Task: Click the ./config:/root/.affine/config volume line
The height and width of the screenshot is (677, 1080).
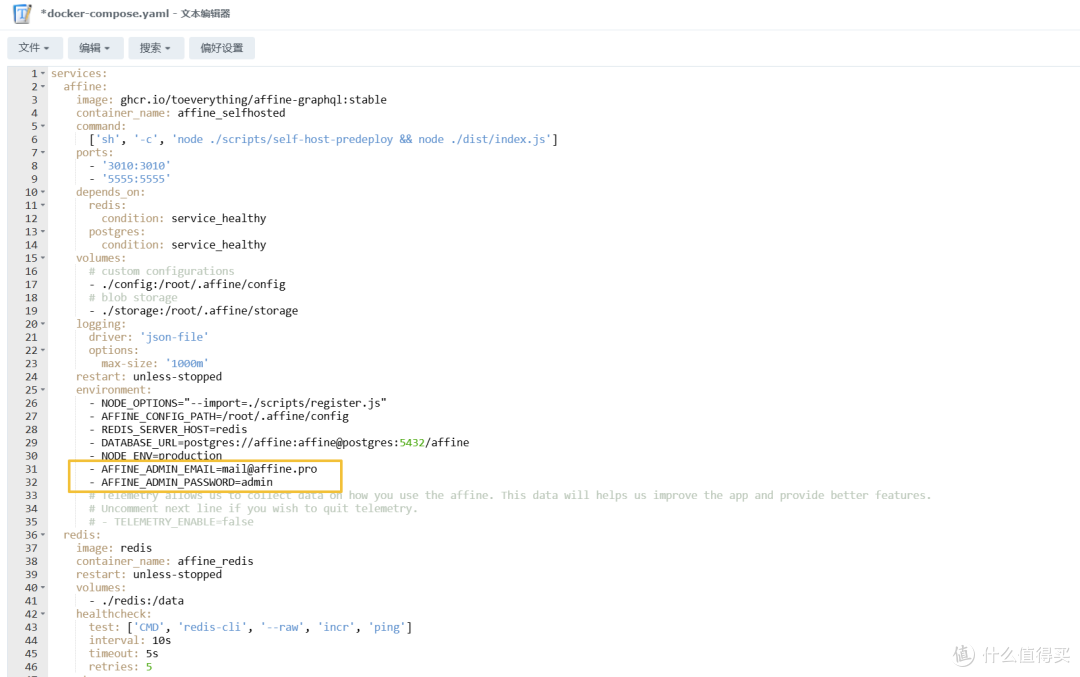Action: [187, 284]
